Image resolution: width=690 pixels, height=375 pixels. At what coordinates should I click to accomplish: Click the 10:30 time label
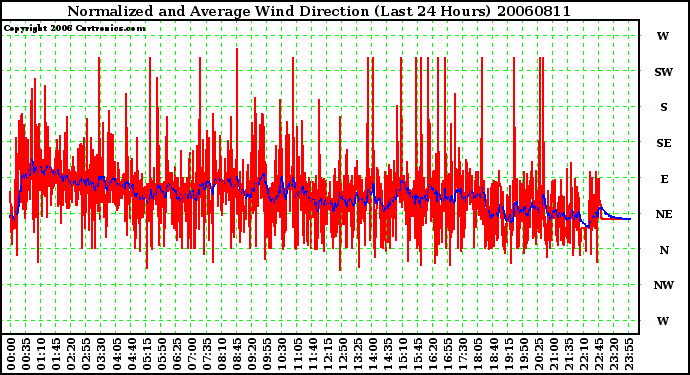[282, 354]
